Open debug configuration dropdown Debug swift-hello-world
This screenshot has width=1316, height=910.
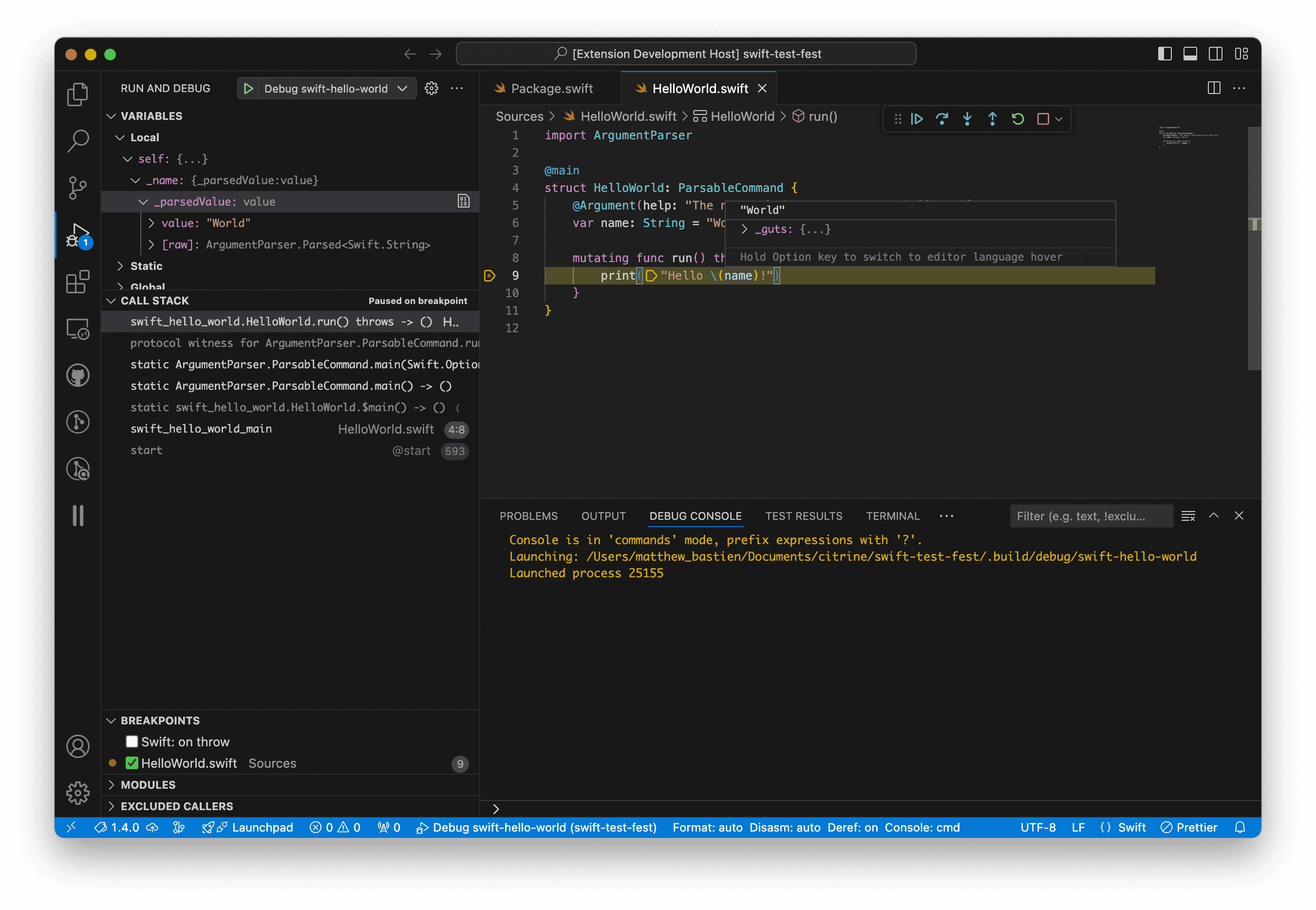point(336,88)
